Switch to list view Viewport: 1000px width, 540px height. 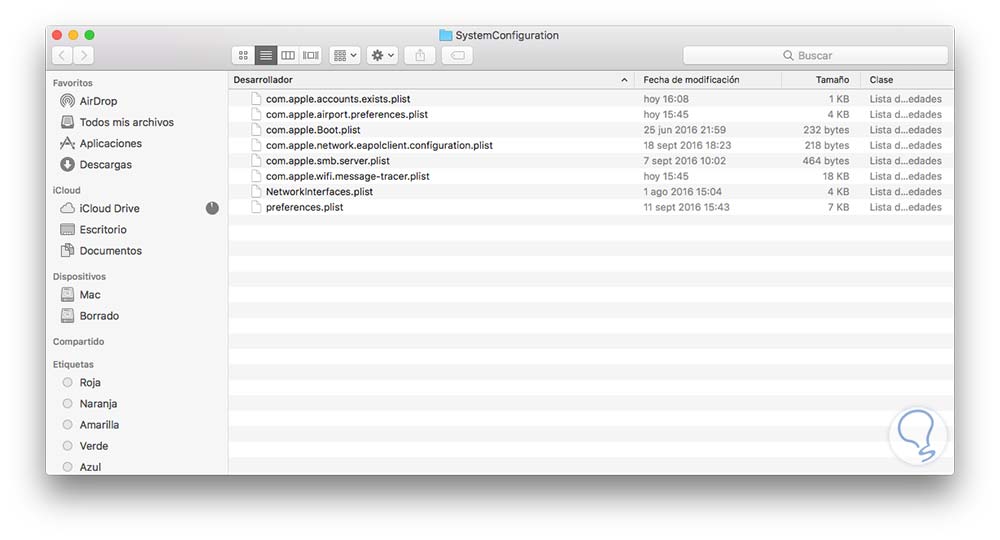[265, 55]
